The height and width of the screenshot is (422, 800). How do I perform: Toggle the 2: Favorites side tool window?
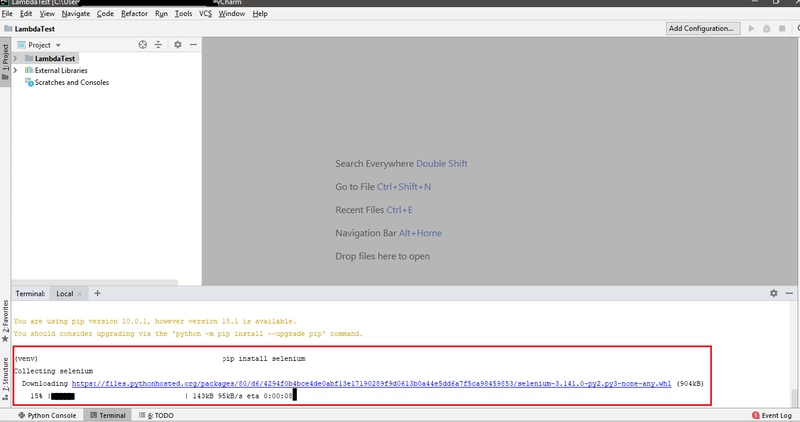(5, 322)
